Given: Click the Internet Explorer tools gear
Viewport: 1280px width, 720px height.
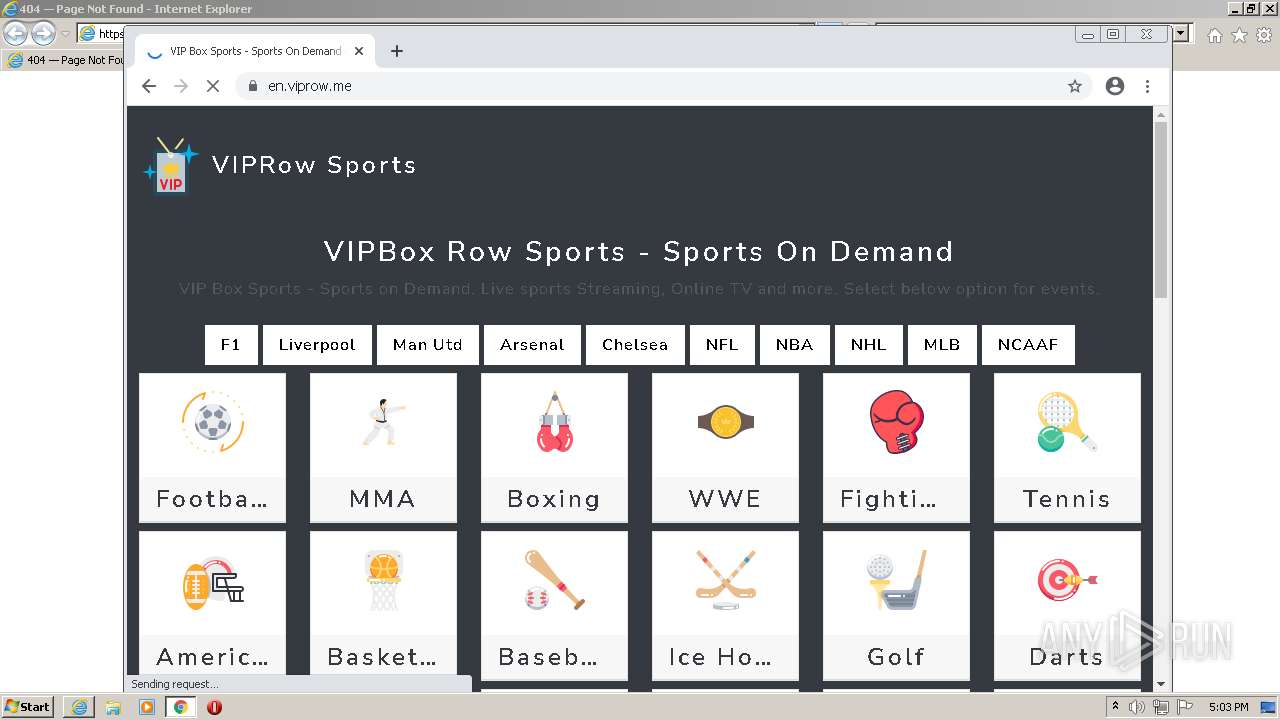Looking at the screenshot, I should pos(1263,35).
